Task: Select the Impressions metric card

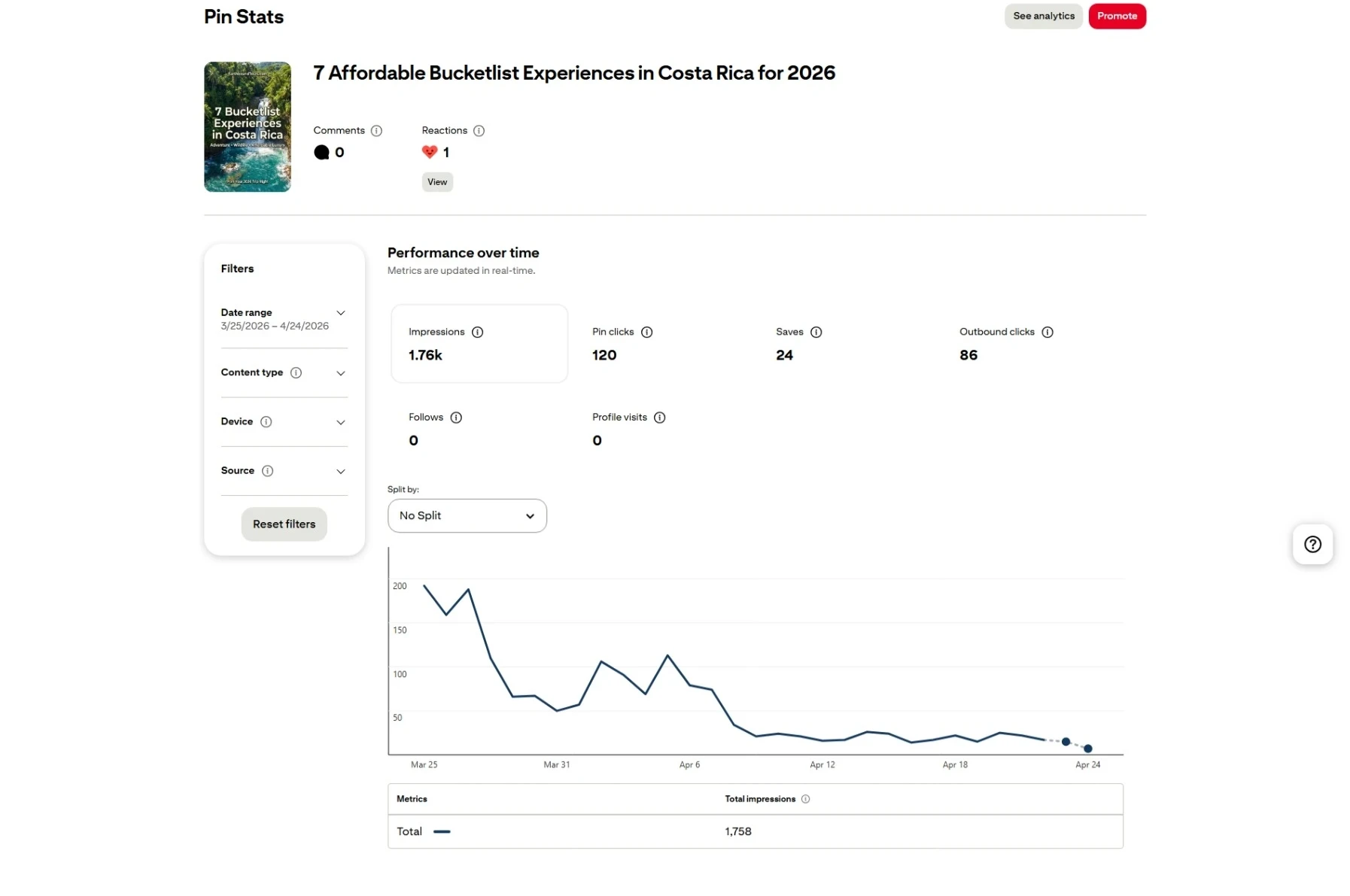Action: [479, 344]
